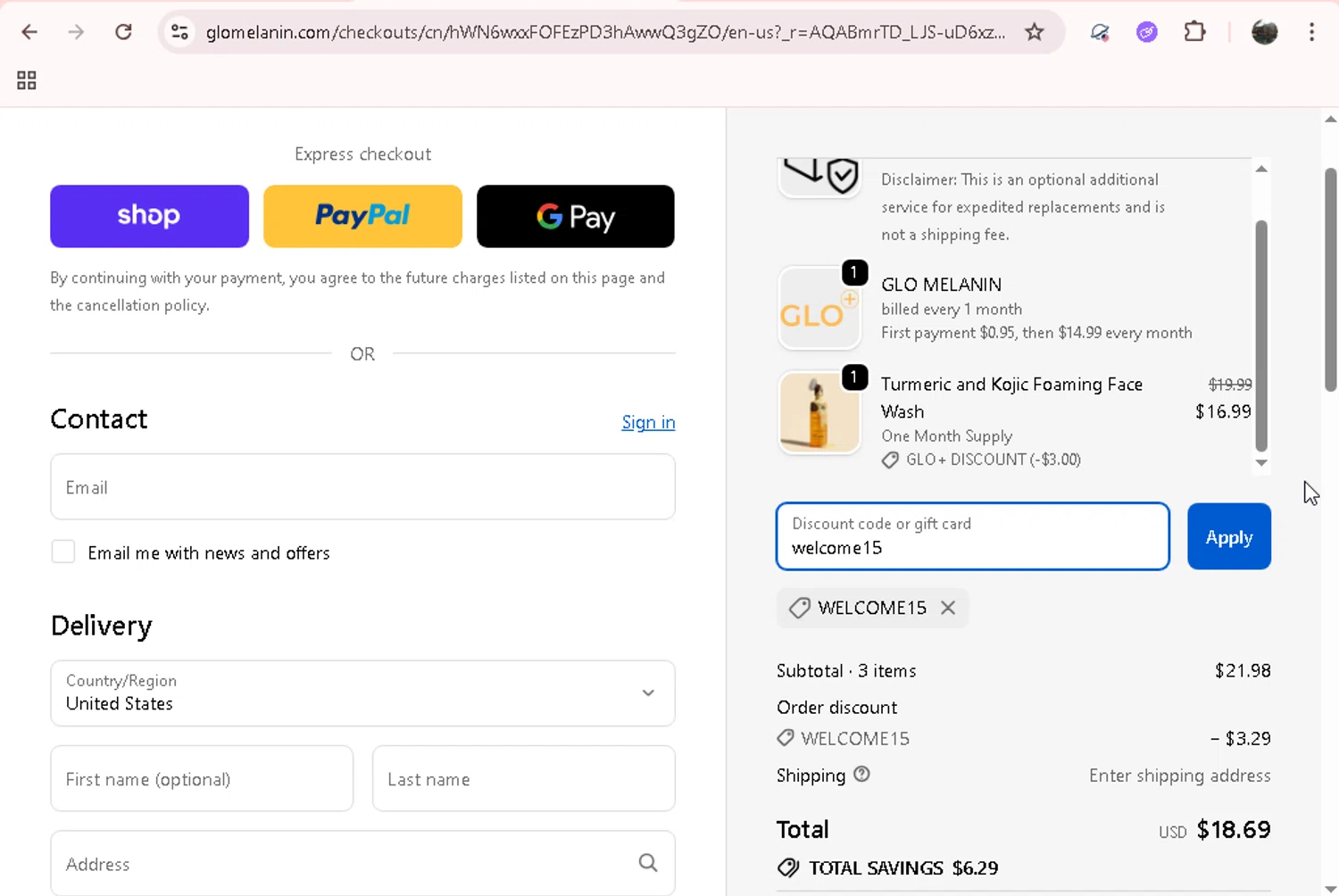Click the 'billed every 1 month' text
Viewport: 1339px width, 896px height.
[x=952, y=309]
